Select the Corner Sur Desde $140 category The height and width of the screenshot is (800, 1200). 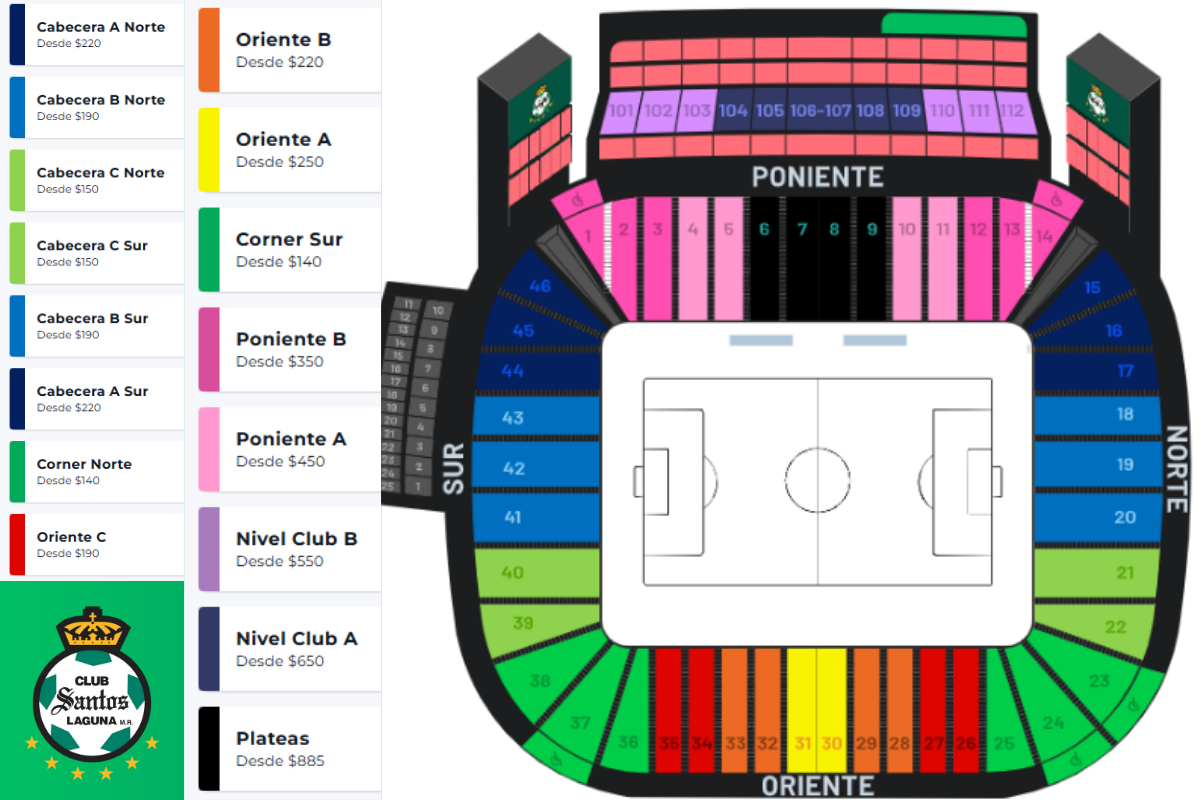click(x=289, y=249)
